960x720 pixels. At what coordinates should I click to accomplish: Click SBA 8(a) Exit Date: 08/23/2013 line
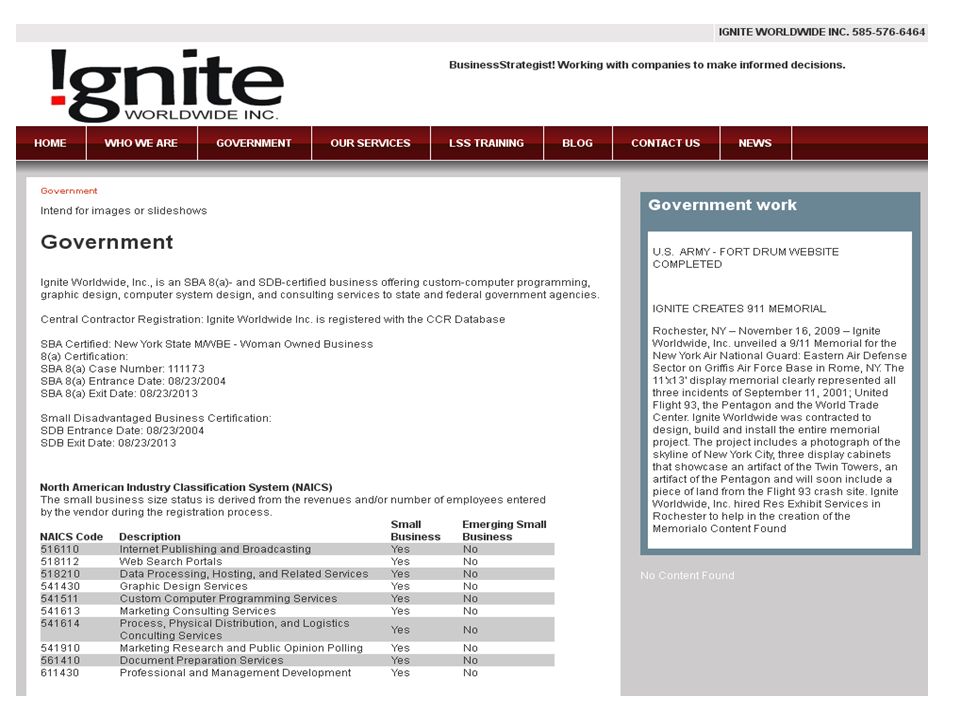(119, 393)
